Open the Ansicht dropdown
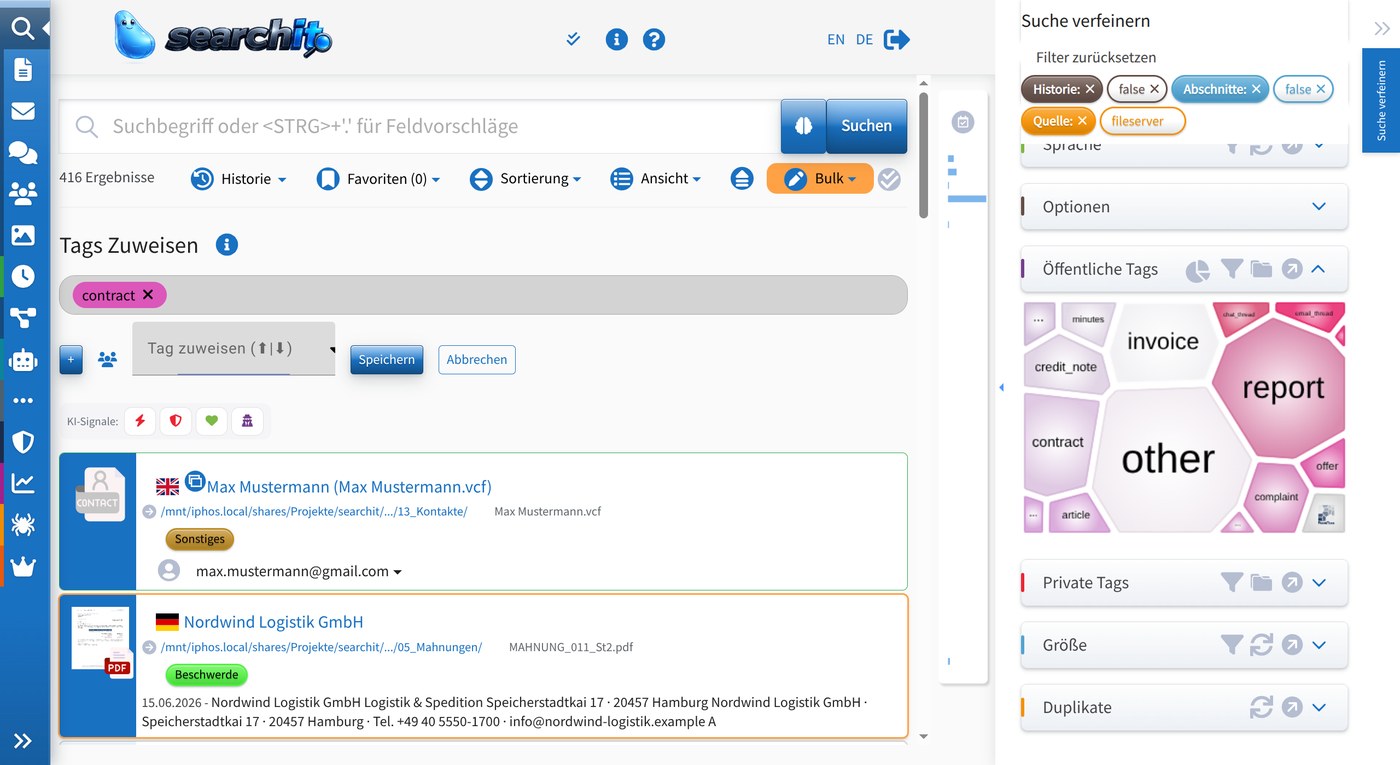 pyautogui.click(x=655, y=179)
